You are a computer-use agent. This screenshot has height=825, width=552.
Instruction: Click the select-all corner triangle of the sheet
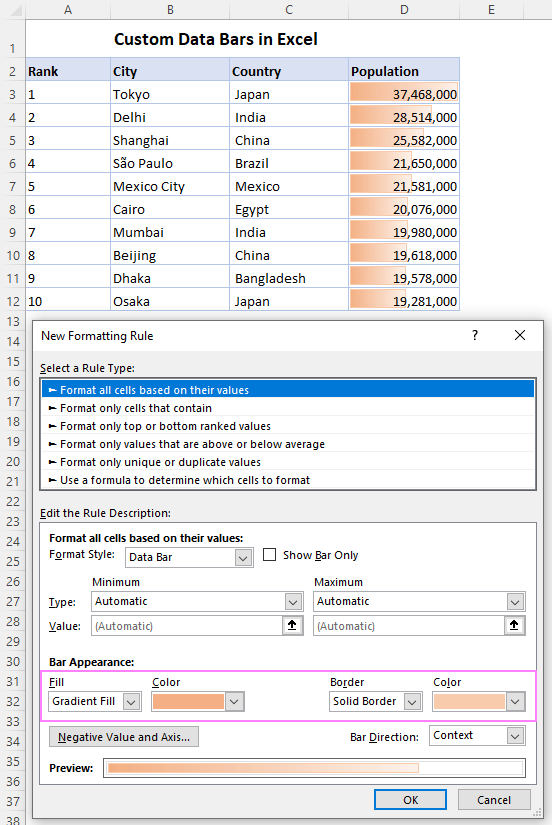[13, 9]
